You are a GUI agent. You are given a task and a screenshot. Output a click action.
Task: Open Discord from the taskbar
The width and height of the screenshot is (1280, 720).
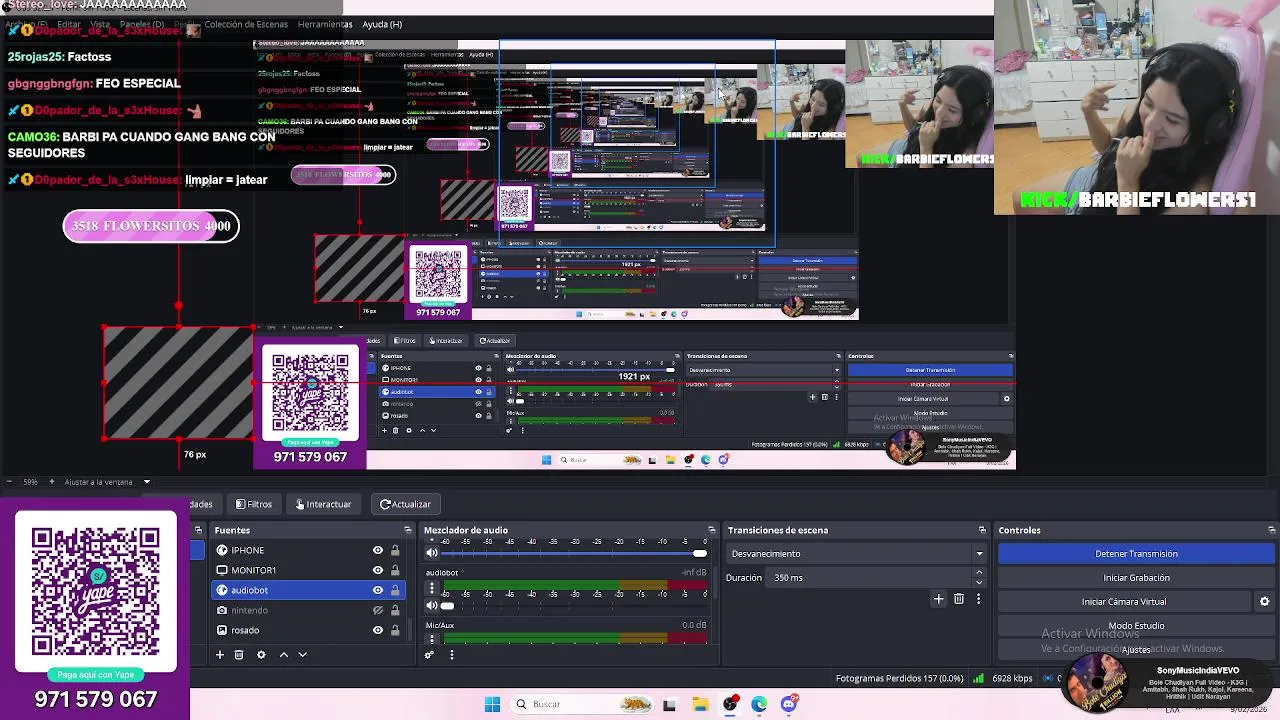click(x=789, y=704)
